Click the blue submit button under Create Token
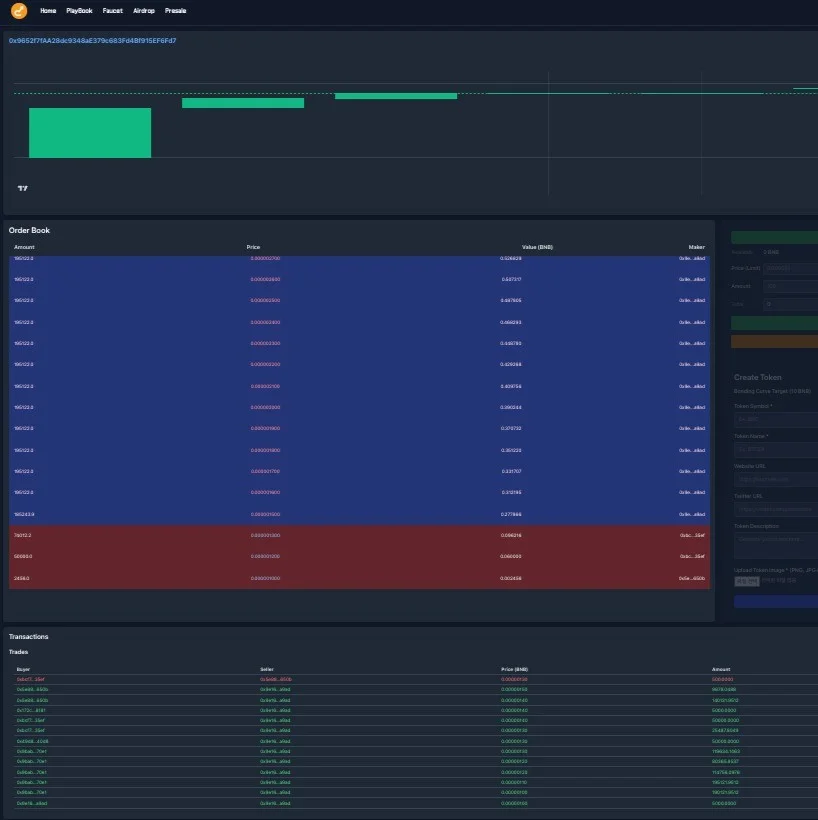This screenshot has height=820, width=818. [x=776, y=601]
